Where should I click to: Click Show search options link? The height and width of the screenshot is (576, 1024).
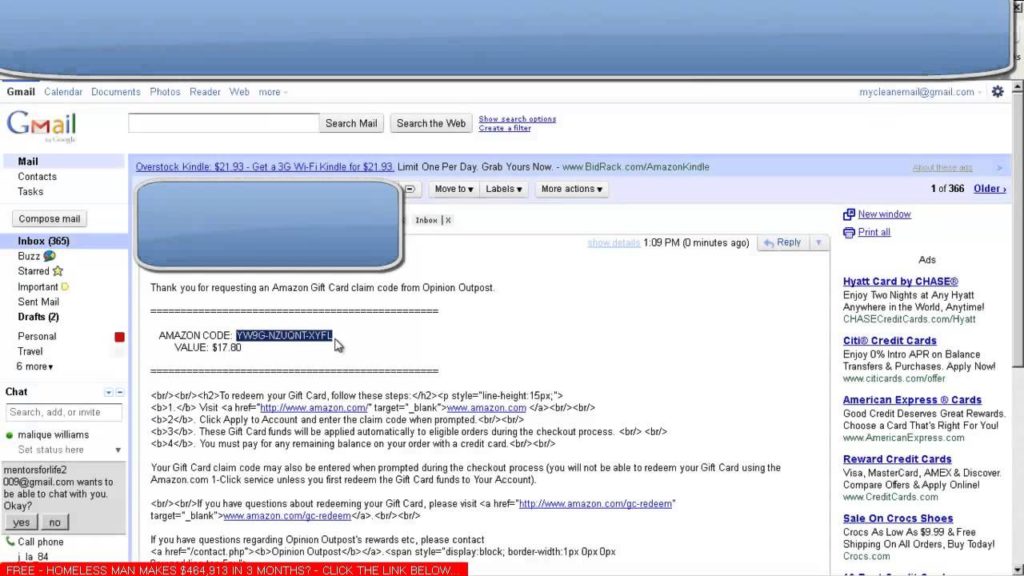tap(517, 119)
